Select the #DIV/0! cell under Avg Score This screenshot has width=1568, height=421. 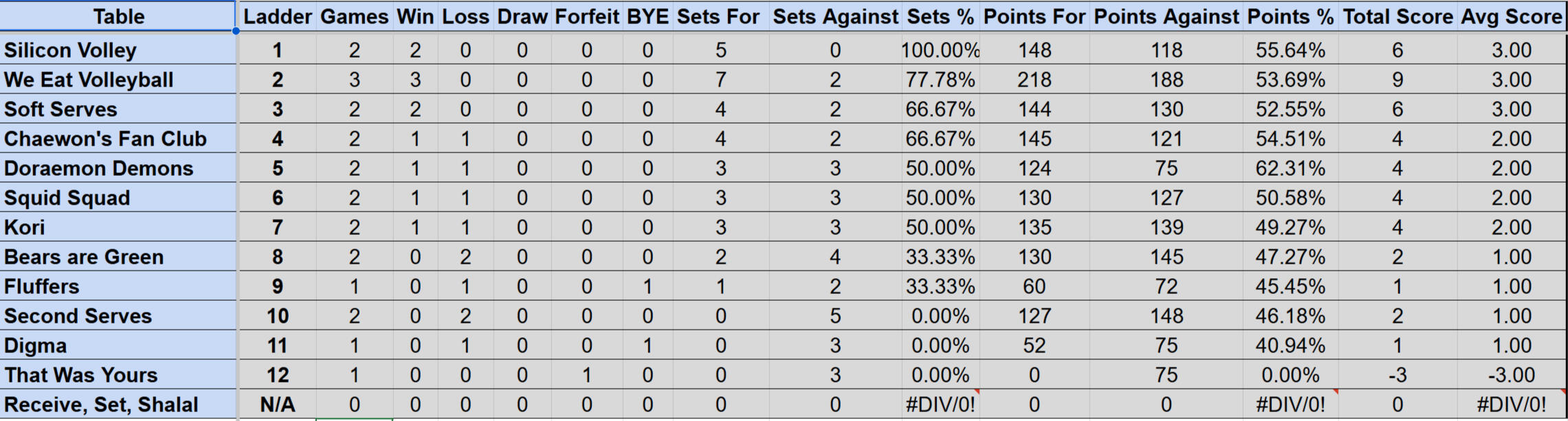click(1511, 405)
